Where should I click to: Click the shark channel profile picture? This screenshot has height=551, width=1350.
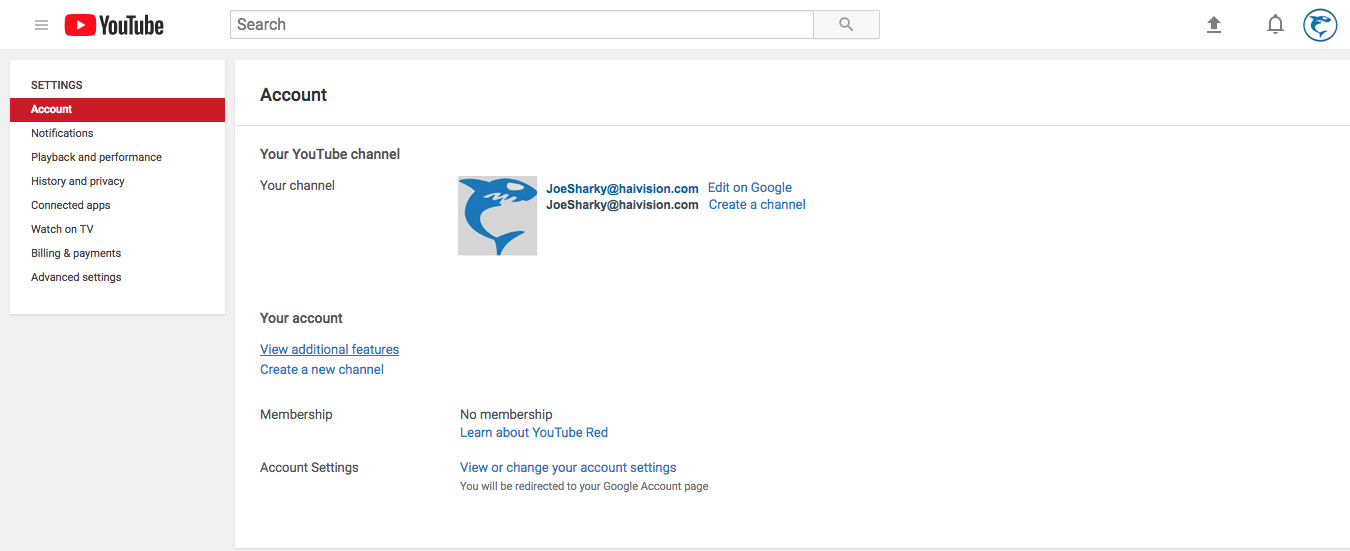click(x=497, y=216)
